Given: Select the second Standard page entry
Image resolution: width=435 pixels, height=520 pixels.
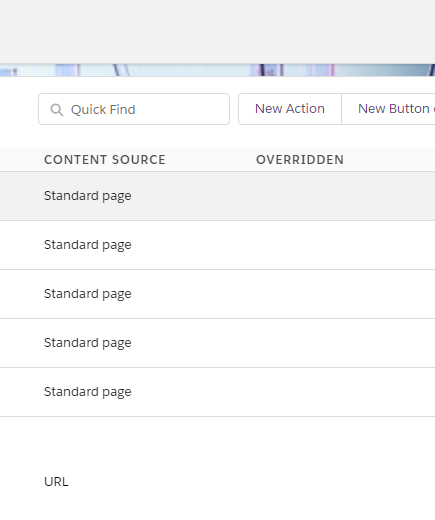Looking at the screenshot, I should click(88, 245).
